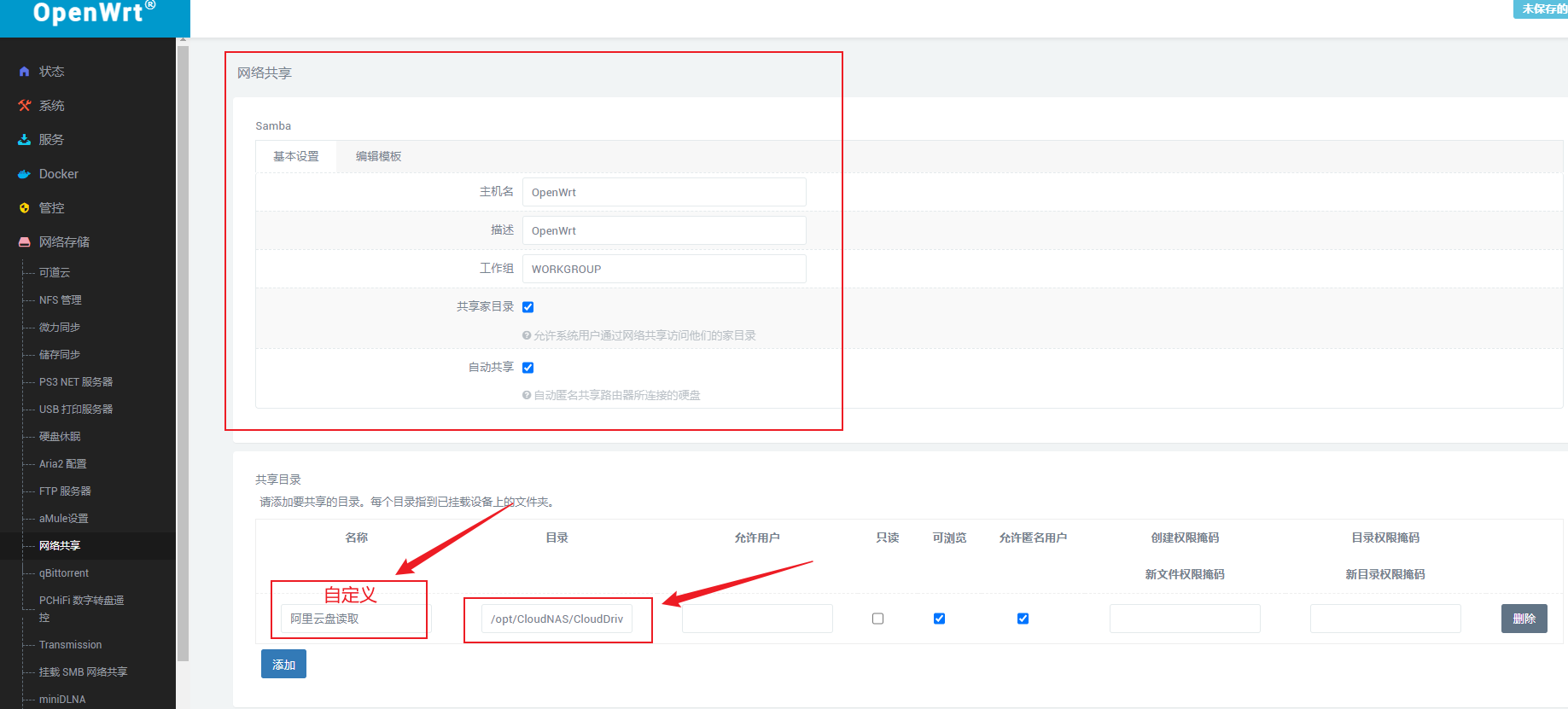This screenshot has height=709, width=1568.
Task: Click the home icon beside 状态
Action: [x=24, y=72]
